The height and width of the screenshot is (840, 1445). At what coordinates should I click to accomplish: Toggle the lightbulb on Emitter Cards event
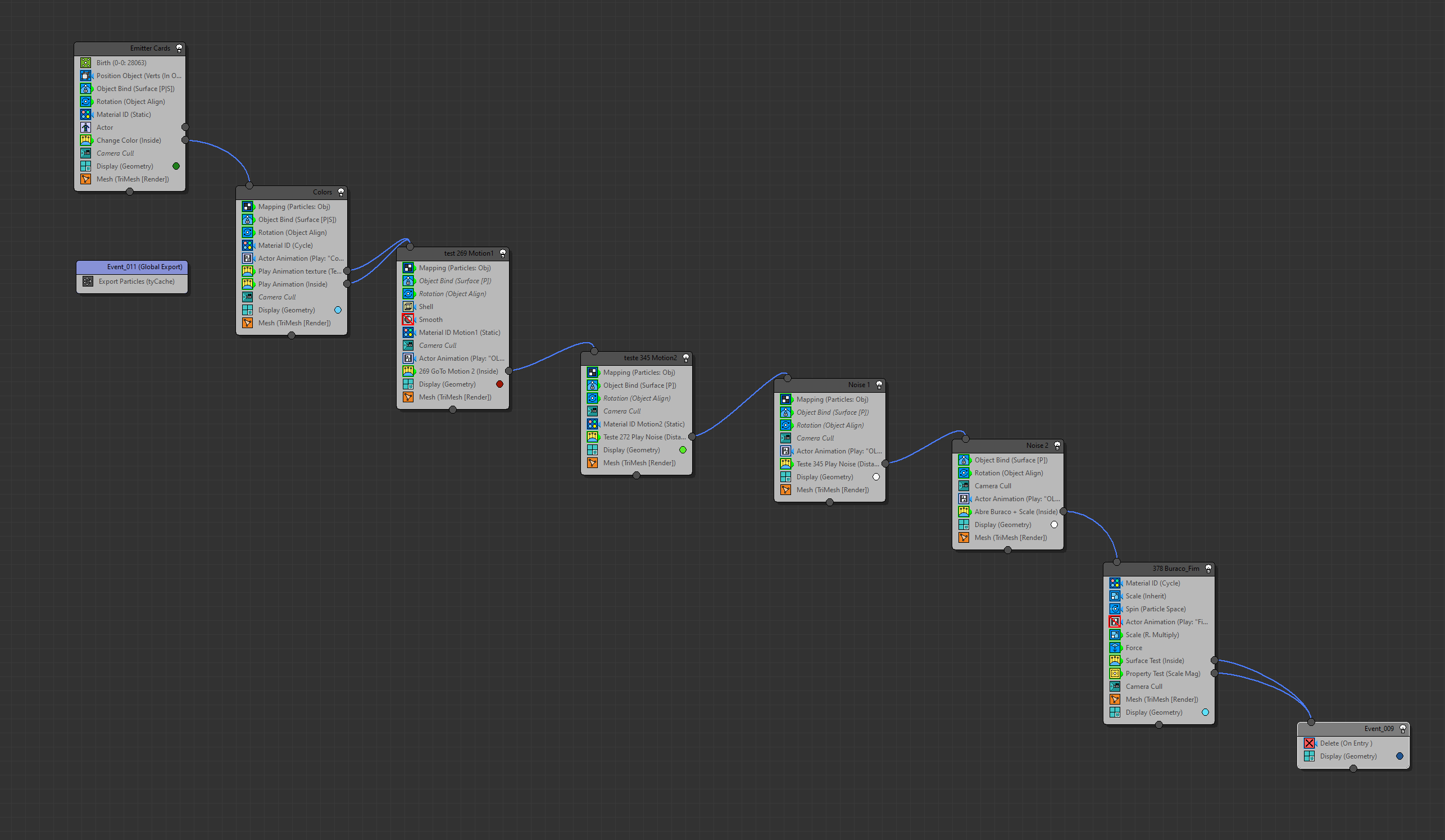click(x=179, y=48)
